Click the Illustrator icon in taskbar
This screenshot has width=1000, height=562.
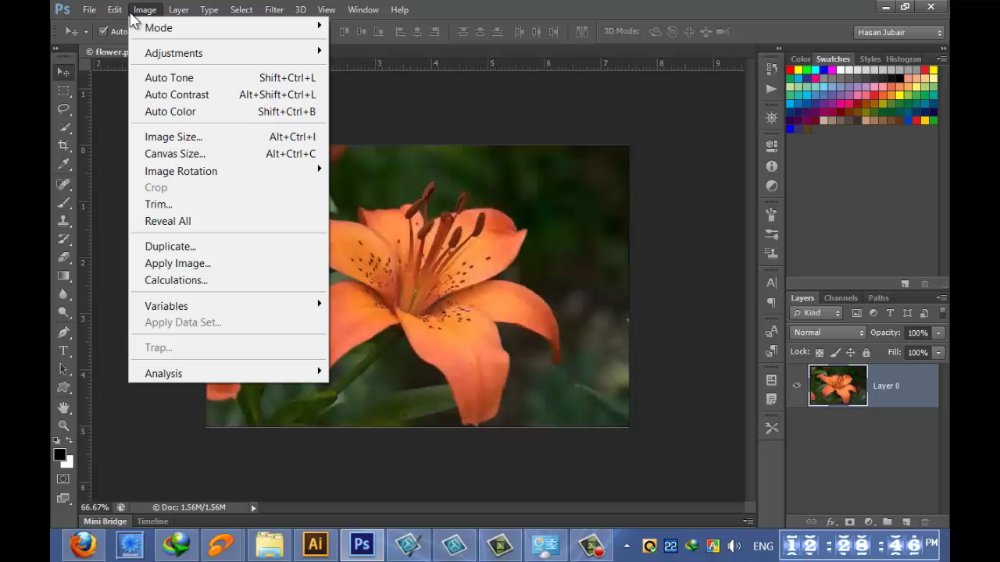click(x=315, y=544)
